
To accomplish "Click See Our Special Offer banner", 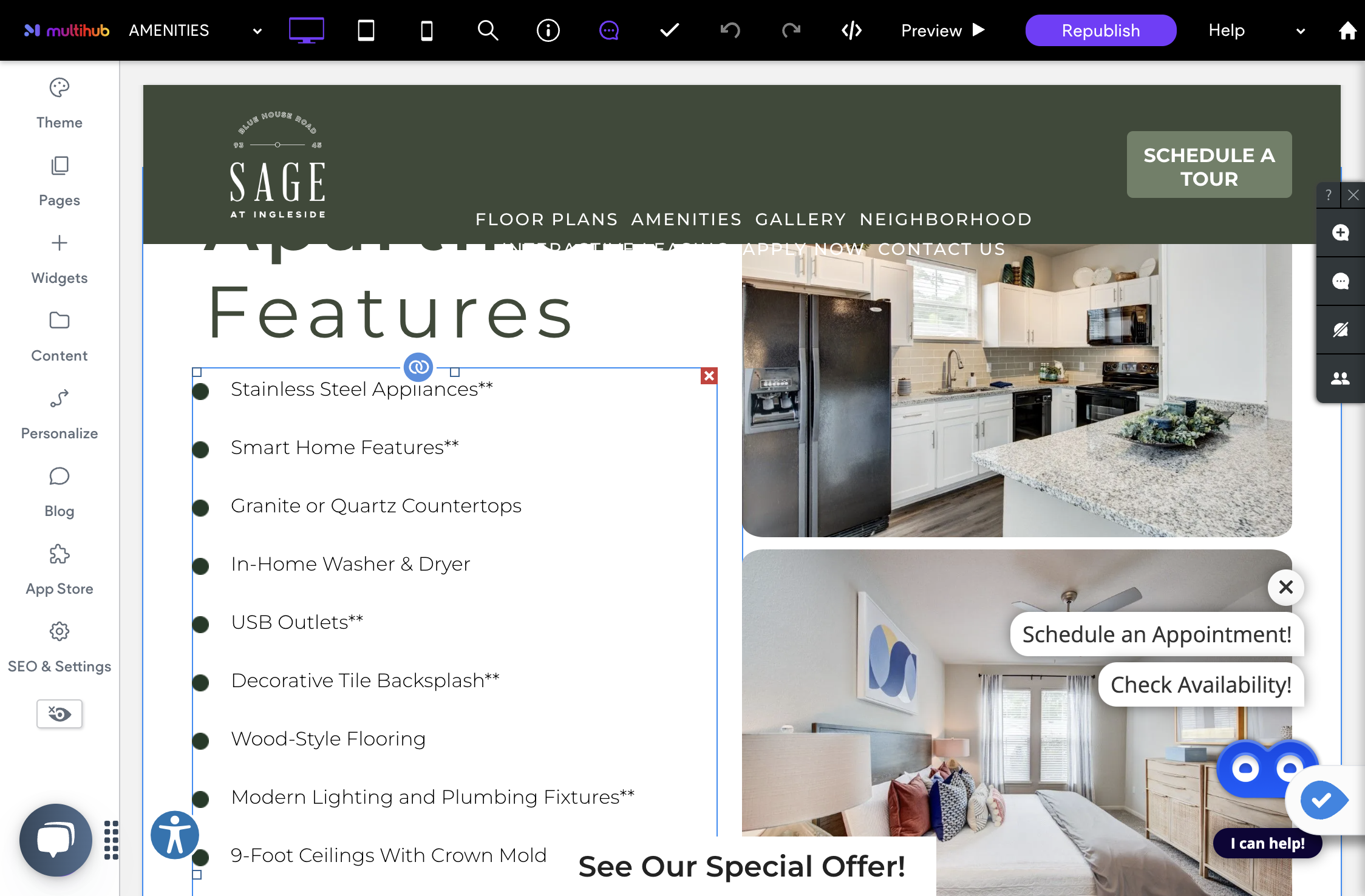I will click(741, 866).
